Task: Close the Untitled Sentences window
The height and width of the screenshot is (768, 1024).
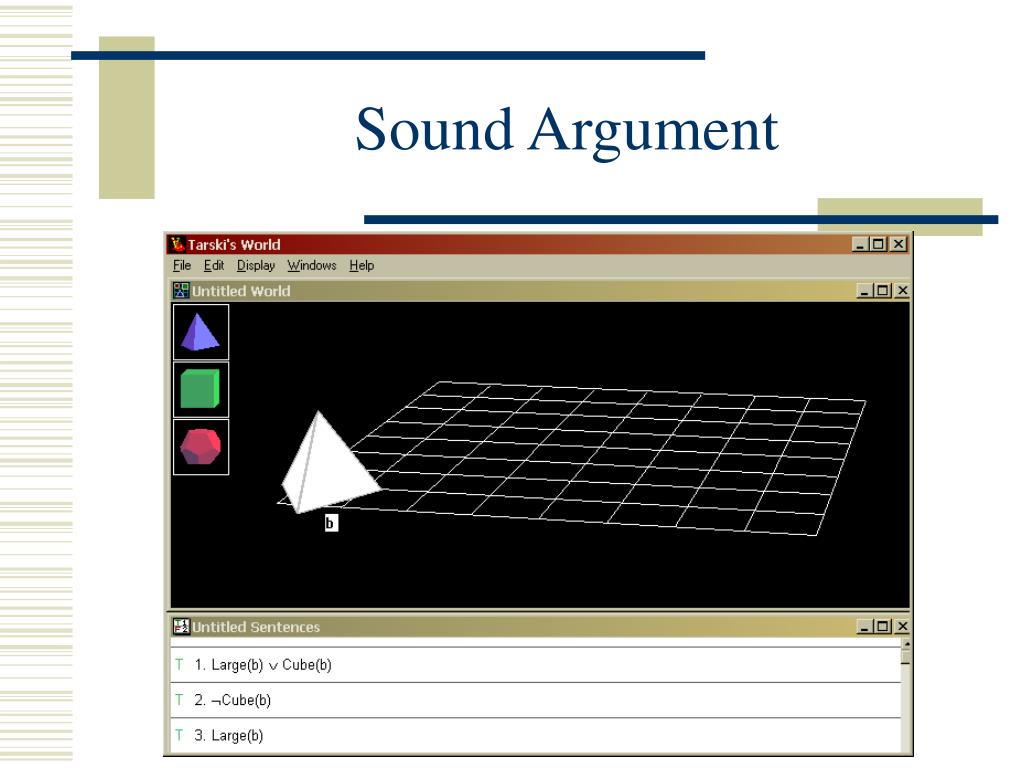Action: pyautogui.click(x=902, y=626)
